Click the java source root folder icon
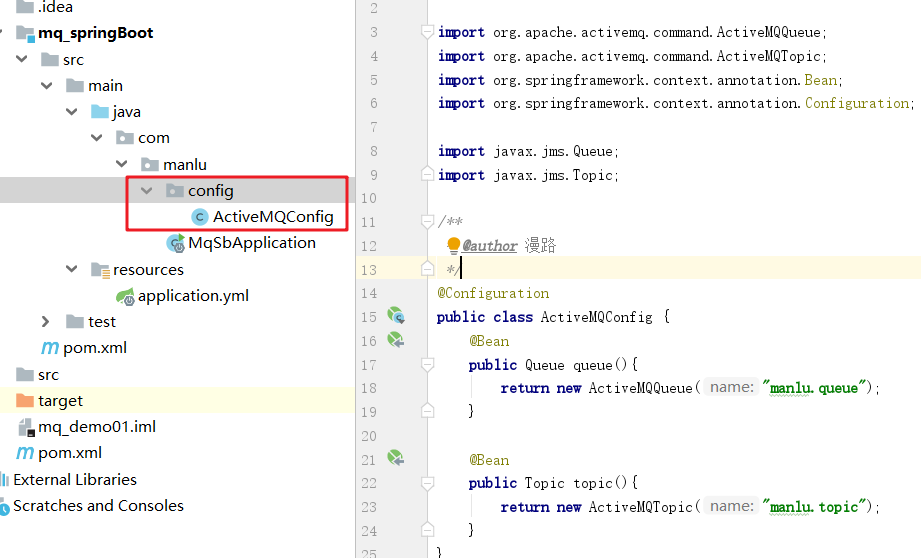The image size is (921, 558). [x=100, y=112]
